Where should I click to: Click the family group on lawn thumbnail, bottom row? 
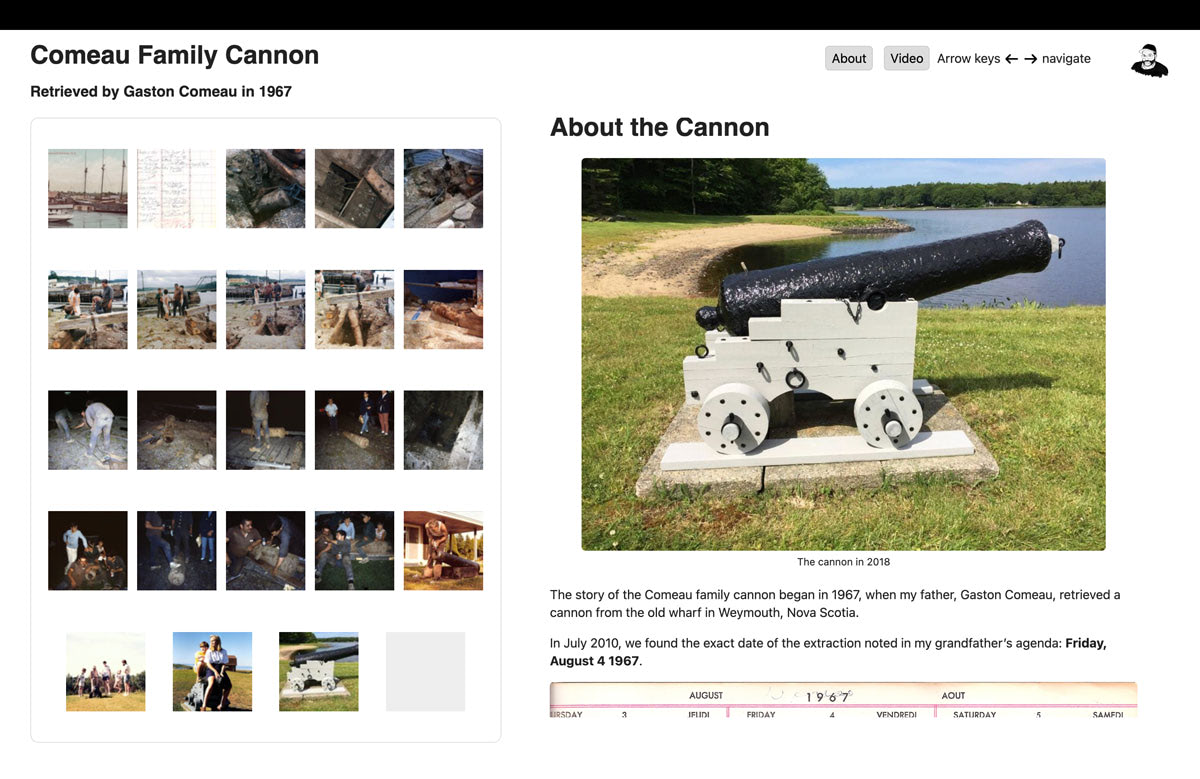[x=105, y=671]
